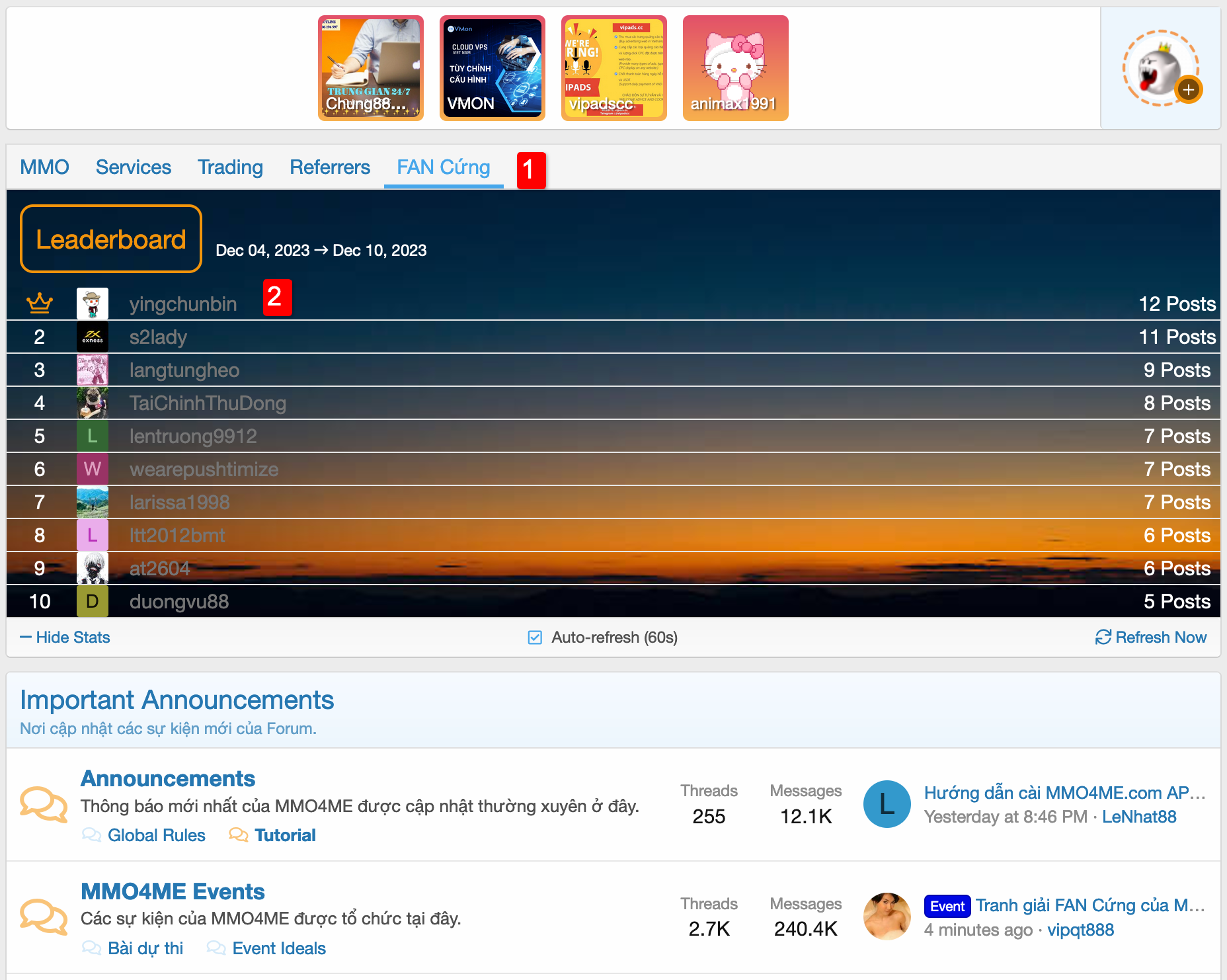Click the Bài dự thi chat bubble icon
This screenshot has width=1227, height=980.
click(x=91, y=948)
